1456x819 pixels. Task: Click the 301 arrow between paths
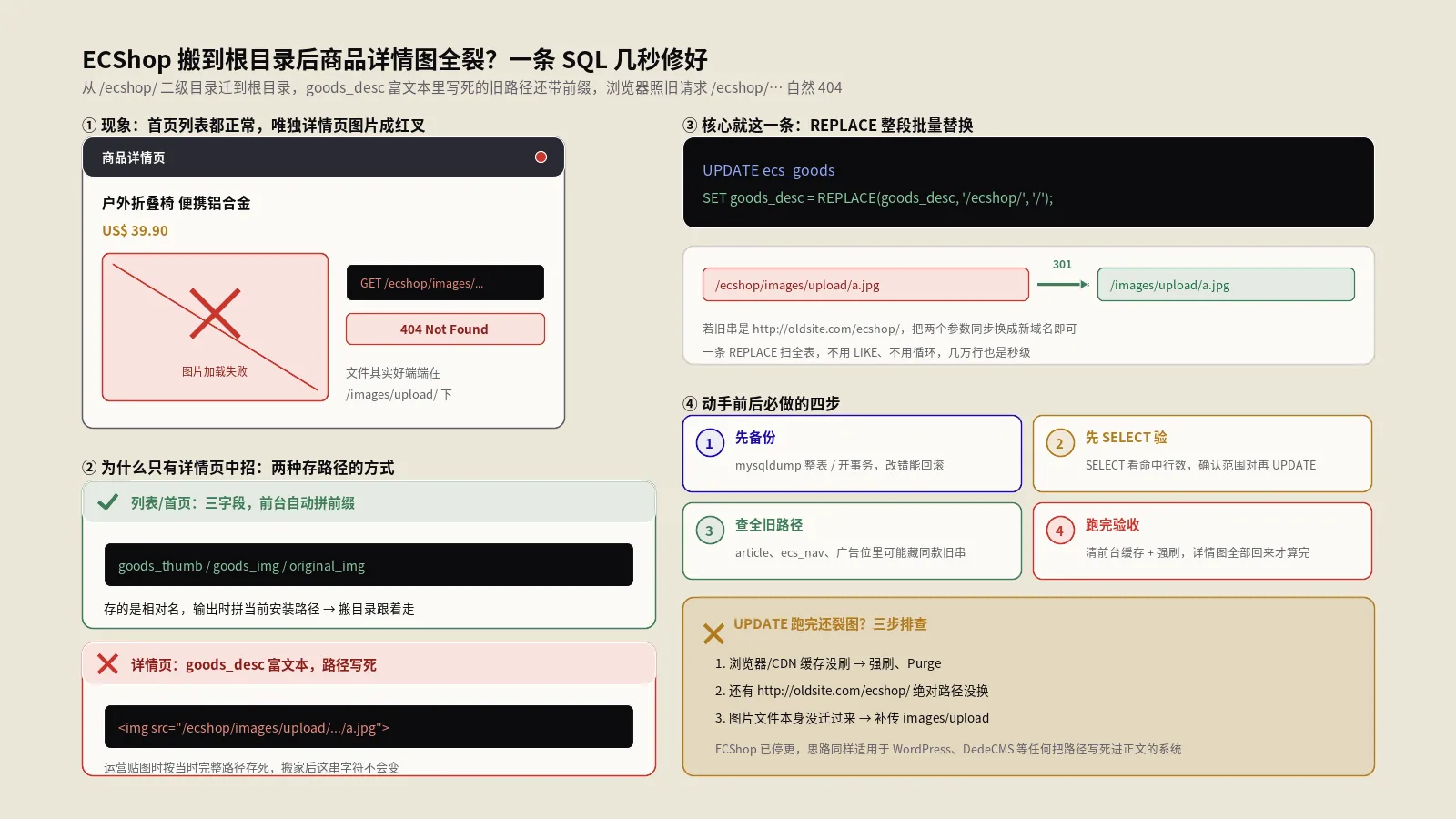coord(1063,284)
